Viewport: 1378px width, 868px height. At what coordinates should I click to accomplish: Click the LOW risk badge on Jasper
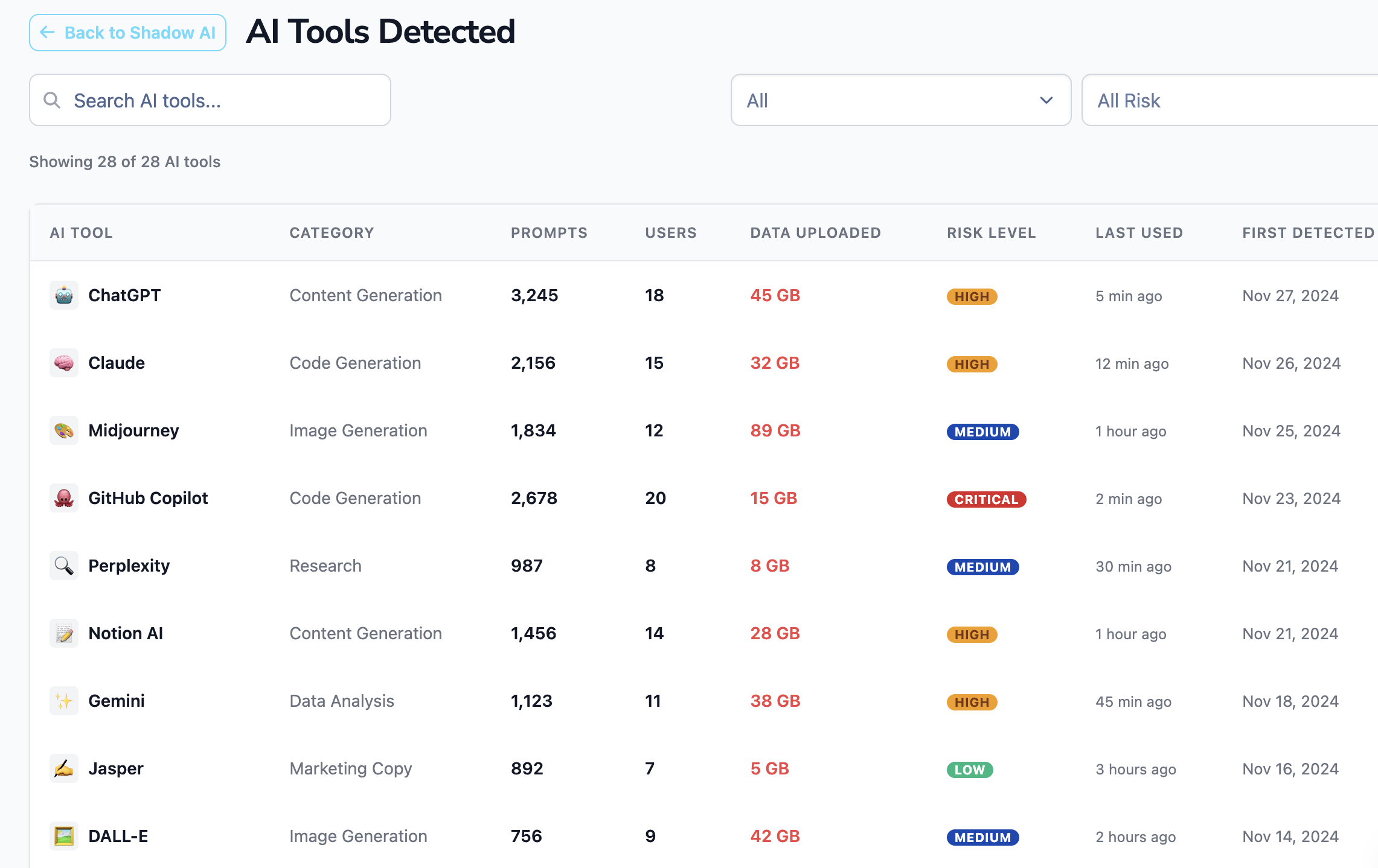[969, 770]
